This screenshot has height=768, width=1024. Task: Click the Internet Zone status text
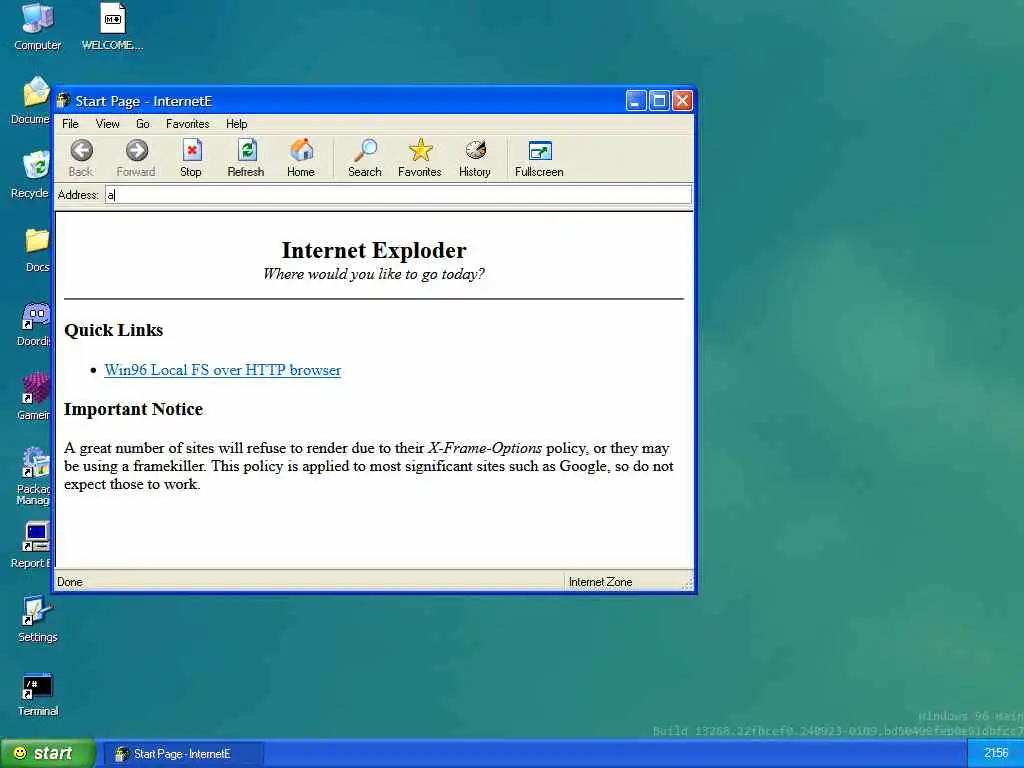pyautogui.click(x=600, y=582)
